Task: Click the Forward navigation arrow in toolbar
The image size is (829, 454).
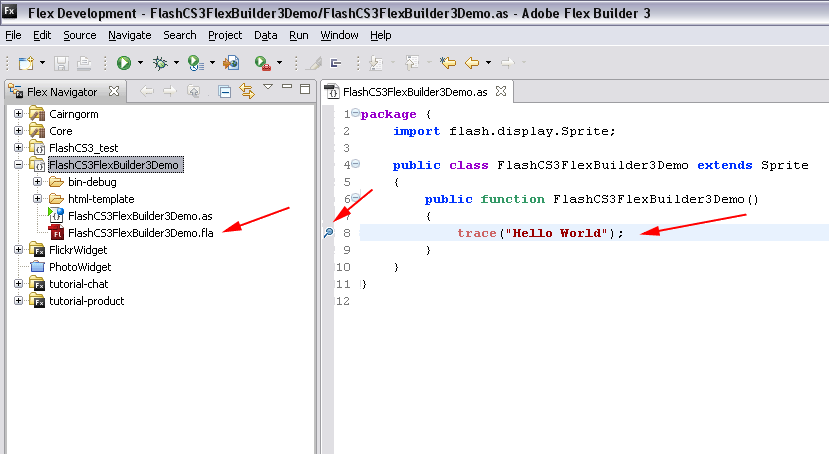Action: pos(508,63)
